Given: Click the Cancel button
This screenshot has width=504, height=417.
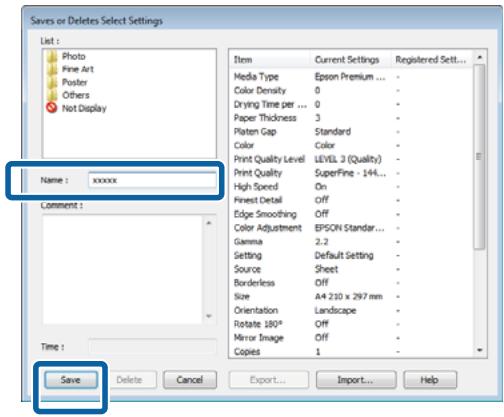Looking at the screenshot, I should tap(190, 380).
